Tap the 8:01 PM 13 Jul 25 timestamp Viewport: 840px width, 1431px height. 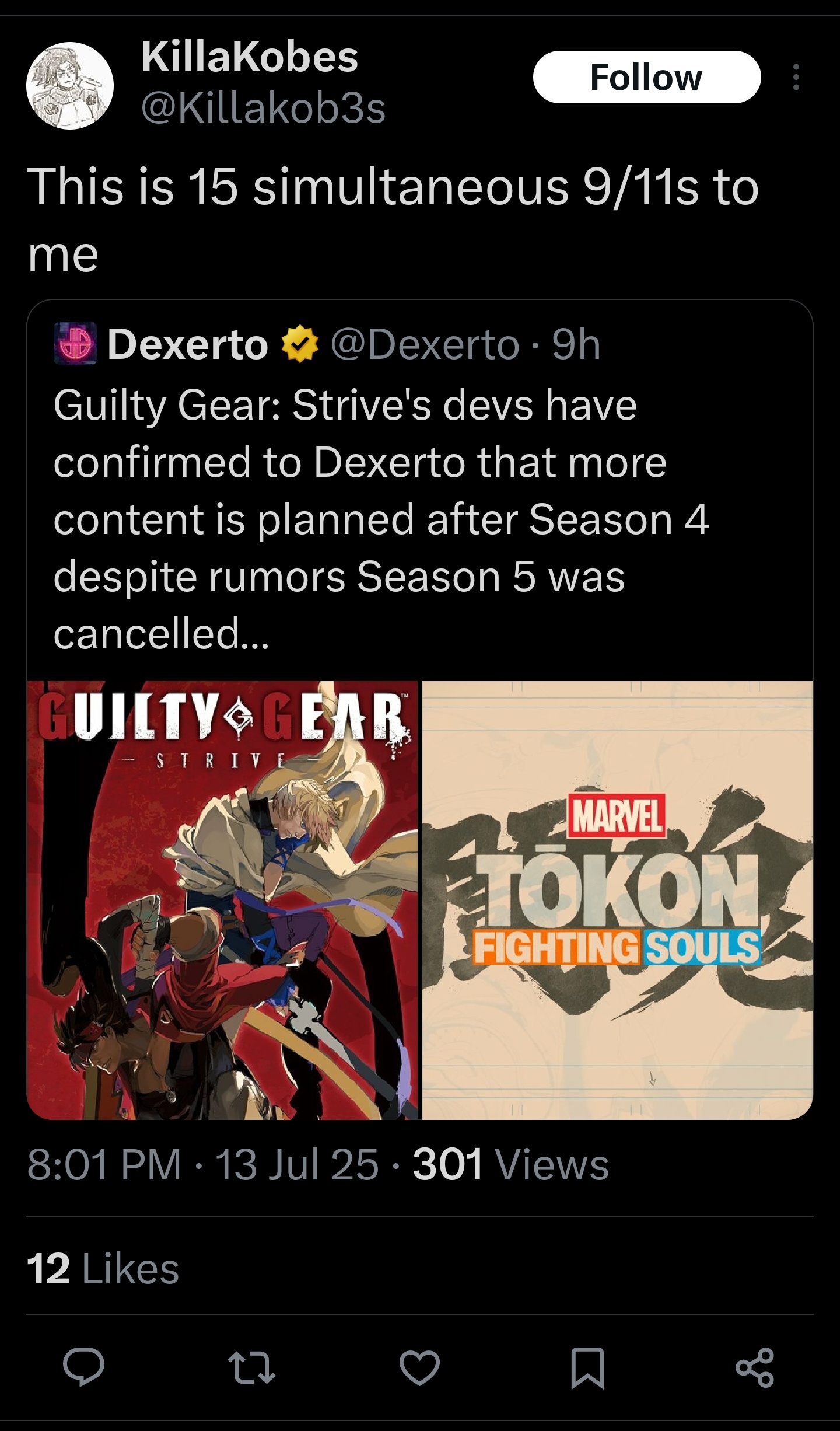tap(203, 1165)
